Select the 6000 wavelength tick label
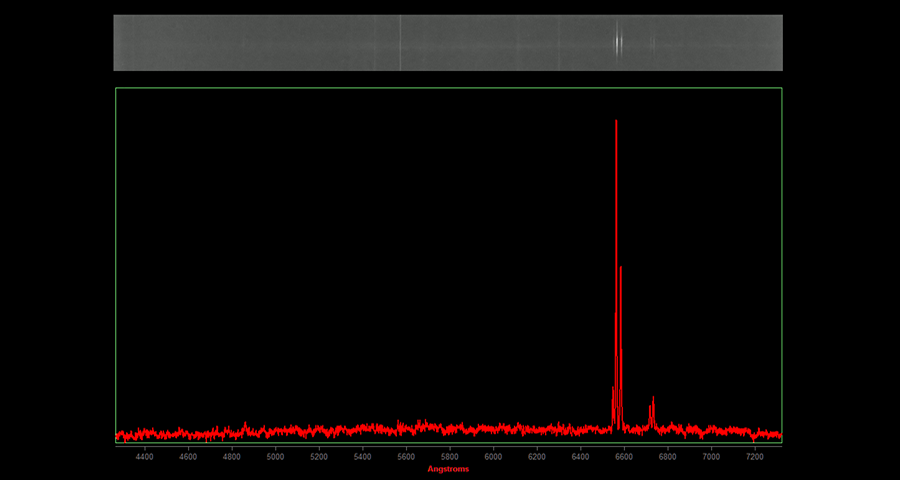This screenshot has width=900, height=480. pos(493,457)
